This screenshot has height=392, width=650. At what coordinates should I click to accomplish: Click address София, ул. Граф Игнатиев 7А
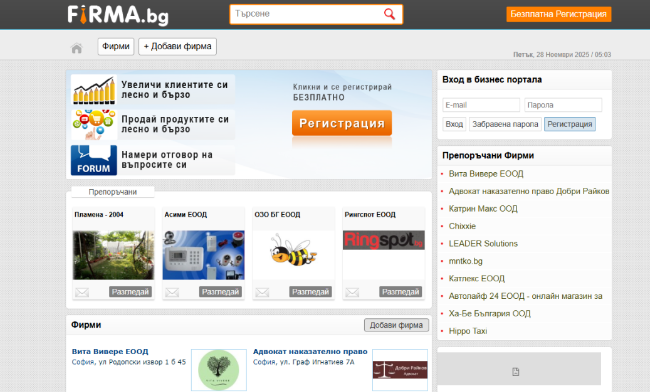(x=303, y=362)
